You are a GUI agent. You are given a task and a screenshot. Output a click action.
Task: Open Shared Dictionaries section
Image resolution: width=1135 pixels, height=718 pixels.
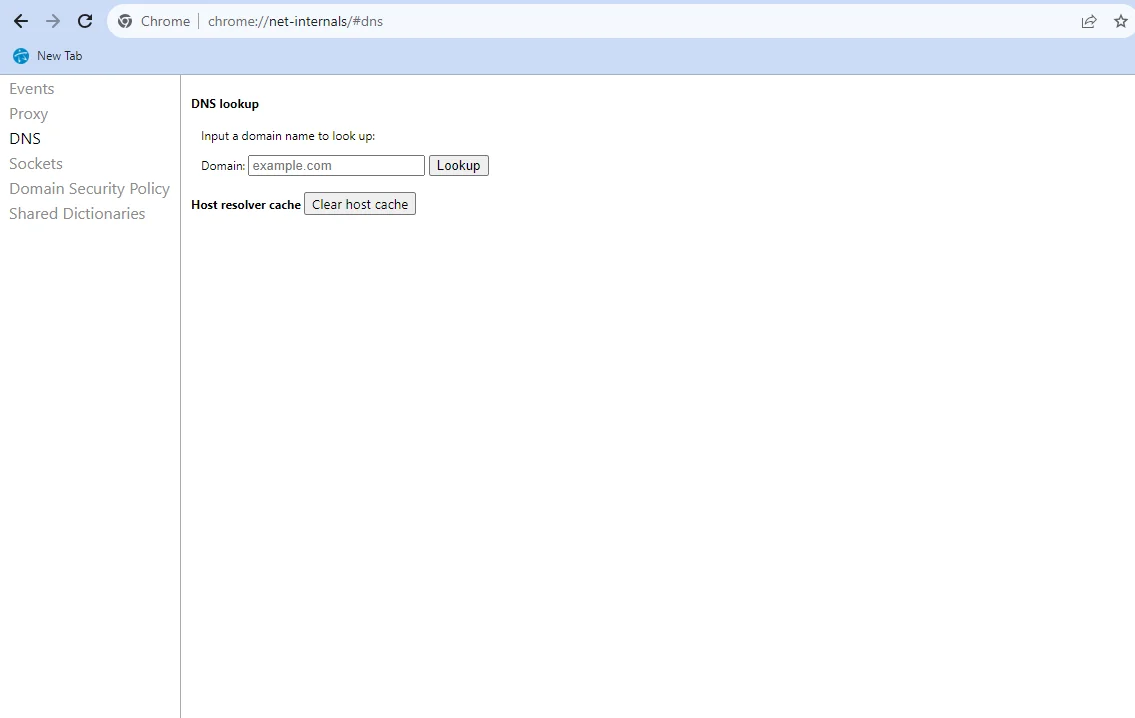(x=77, y=214)
